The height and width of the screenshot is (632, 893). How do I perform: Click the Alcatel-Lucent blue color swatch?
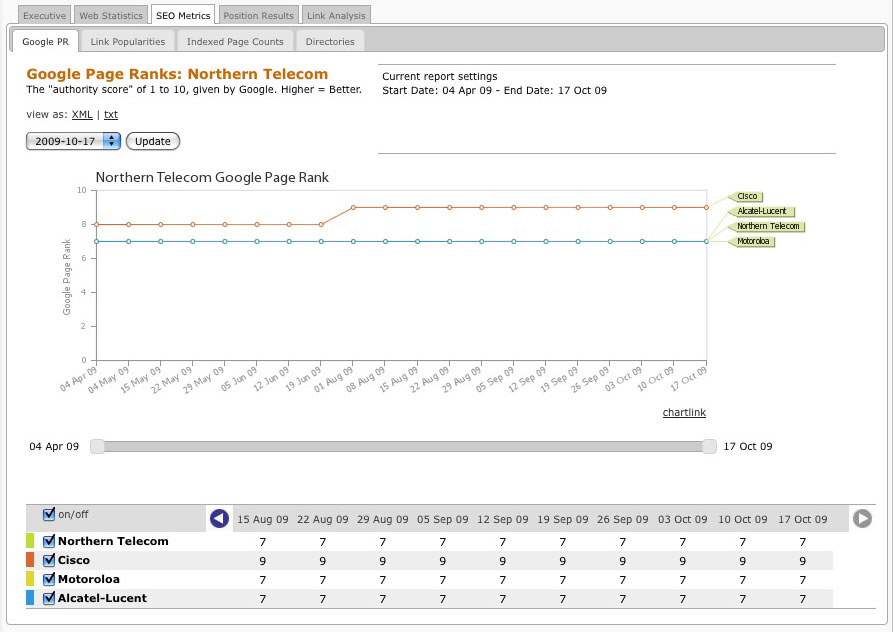pos(30,598)
